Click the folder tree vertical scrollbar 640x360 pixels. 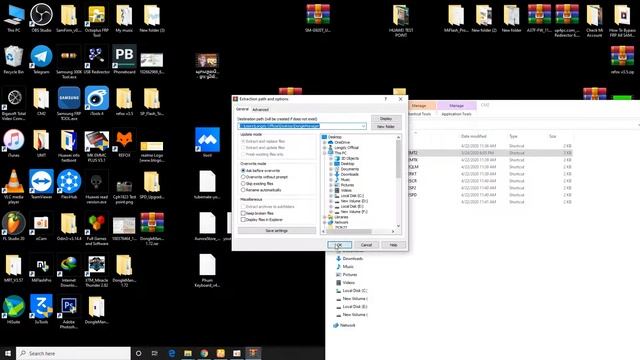(398, 159)
